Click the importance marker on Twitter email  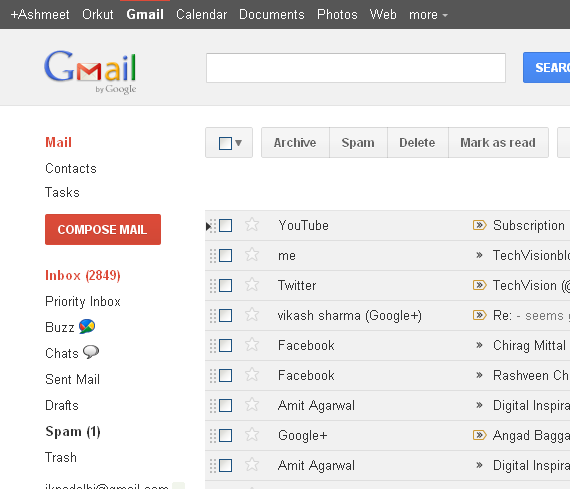479,285
